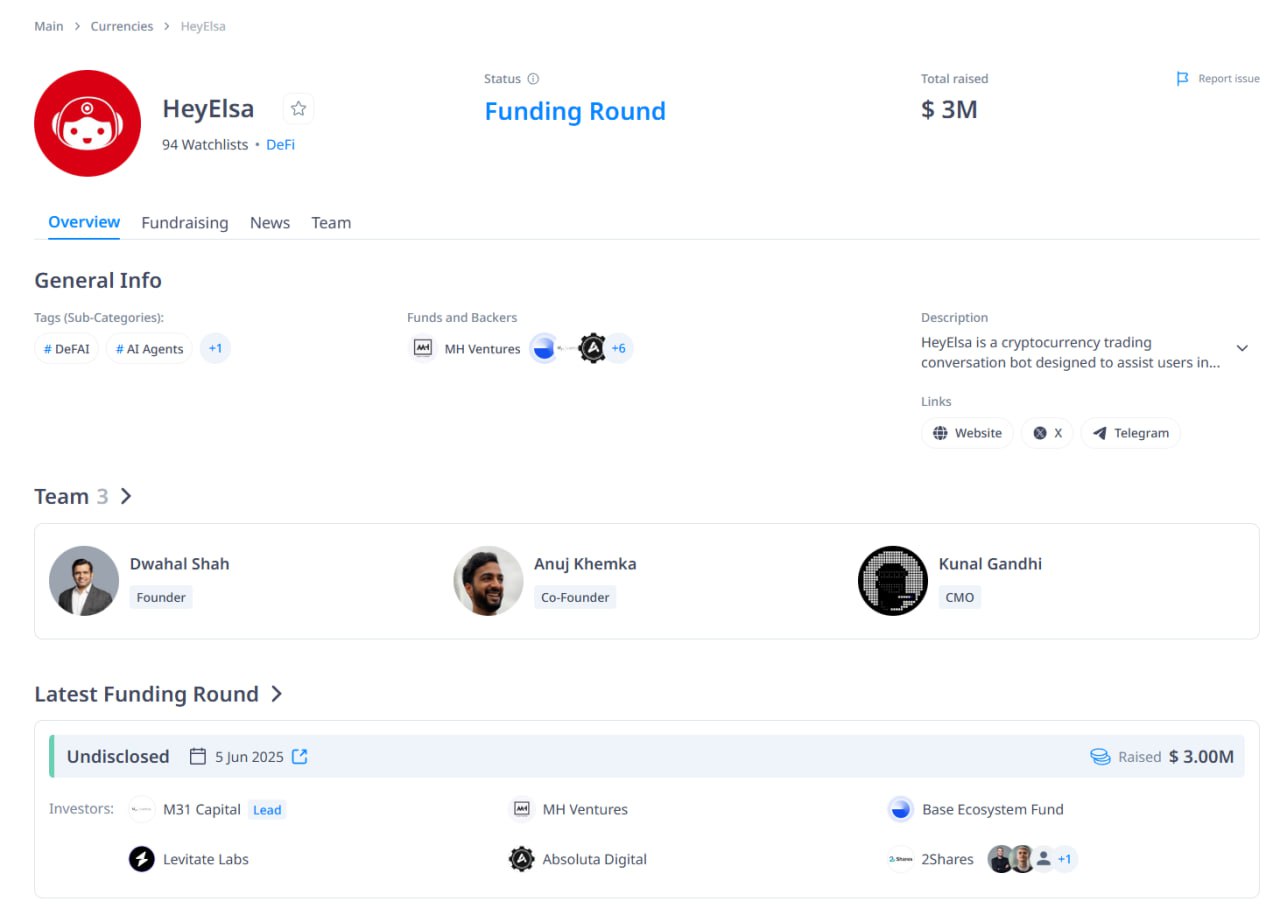Switch to the Fundraising tab

[184, 223]
